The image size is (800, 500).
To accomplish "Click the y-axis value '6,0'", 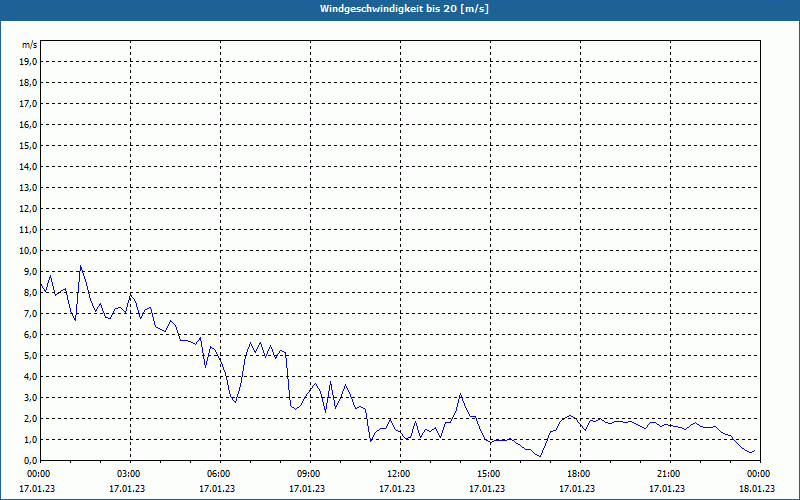I will (x=30, y=334).
